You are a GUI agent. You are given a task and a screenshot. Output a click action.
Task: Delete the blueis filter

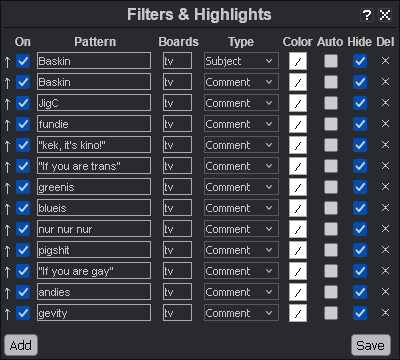coord(385,208)
